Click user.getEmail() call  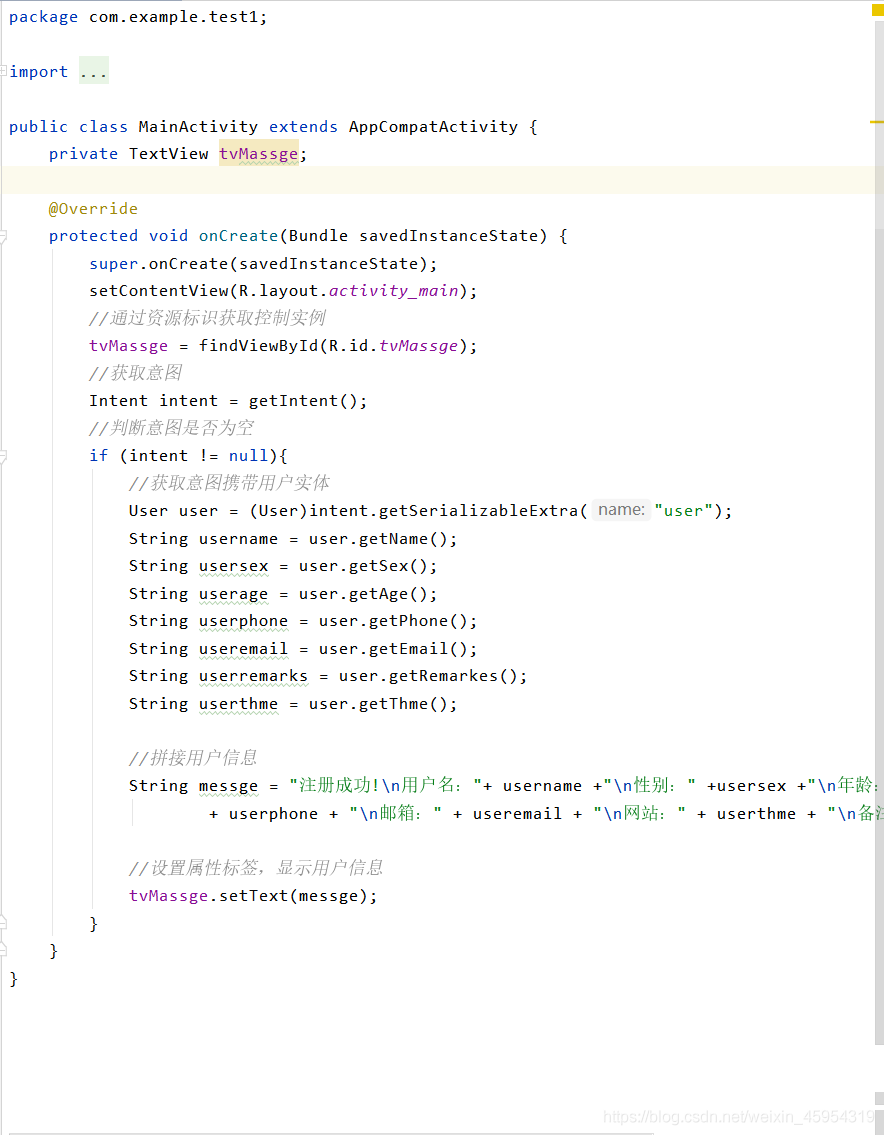click(392, 649)
